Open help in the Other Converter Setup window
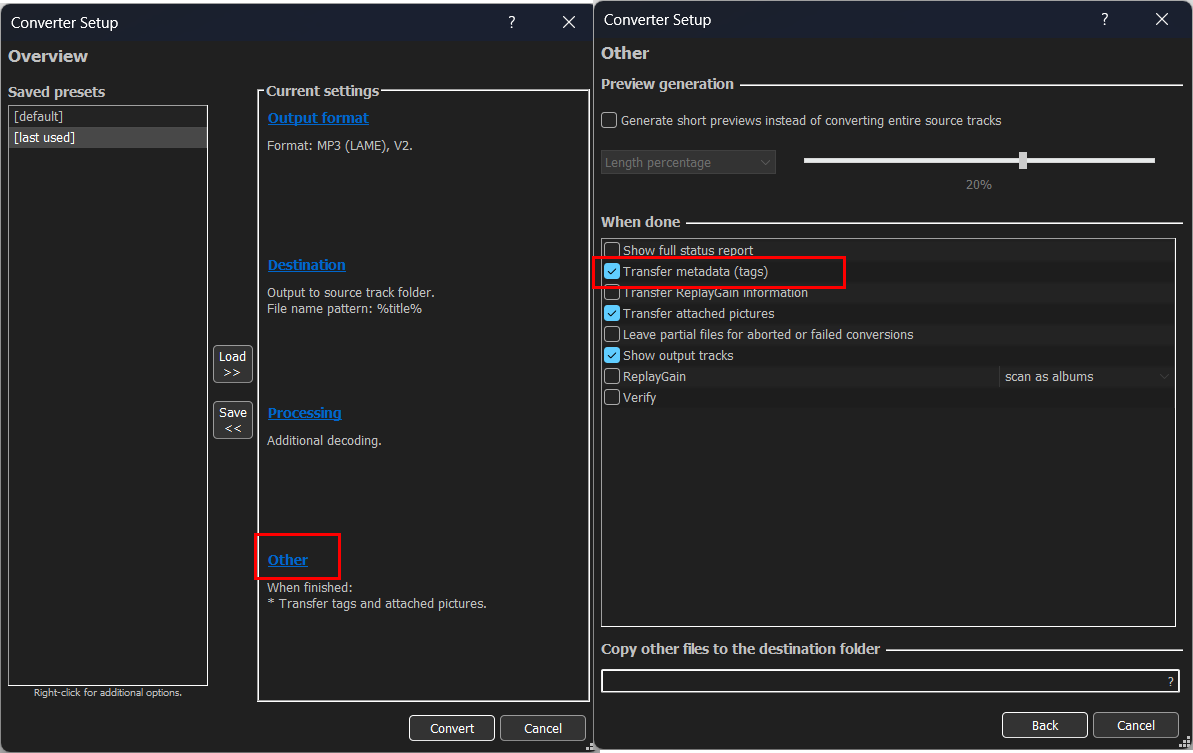This screenshot has width=1193, height=753. (1105, 19)
